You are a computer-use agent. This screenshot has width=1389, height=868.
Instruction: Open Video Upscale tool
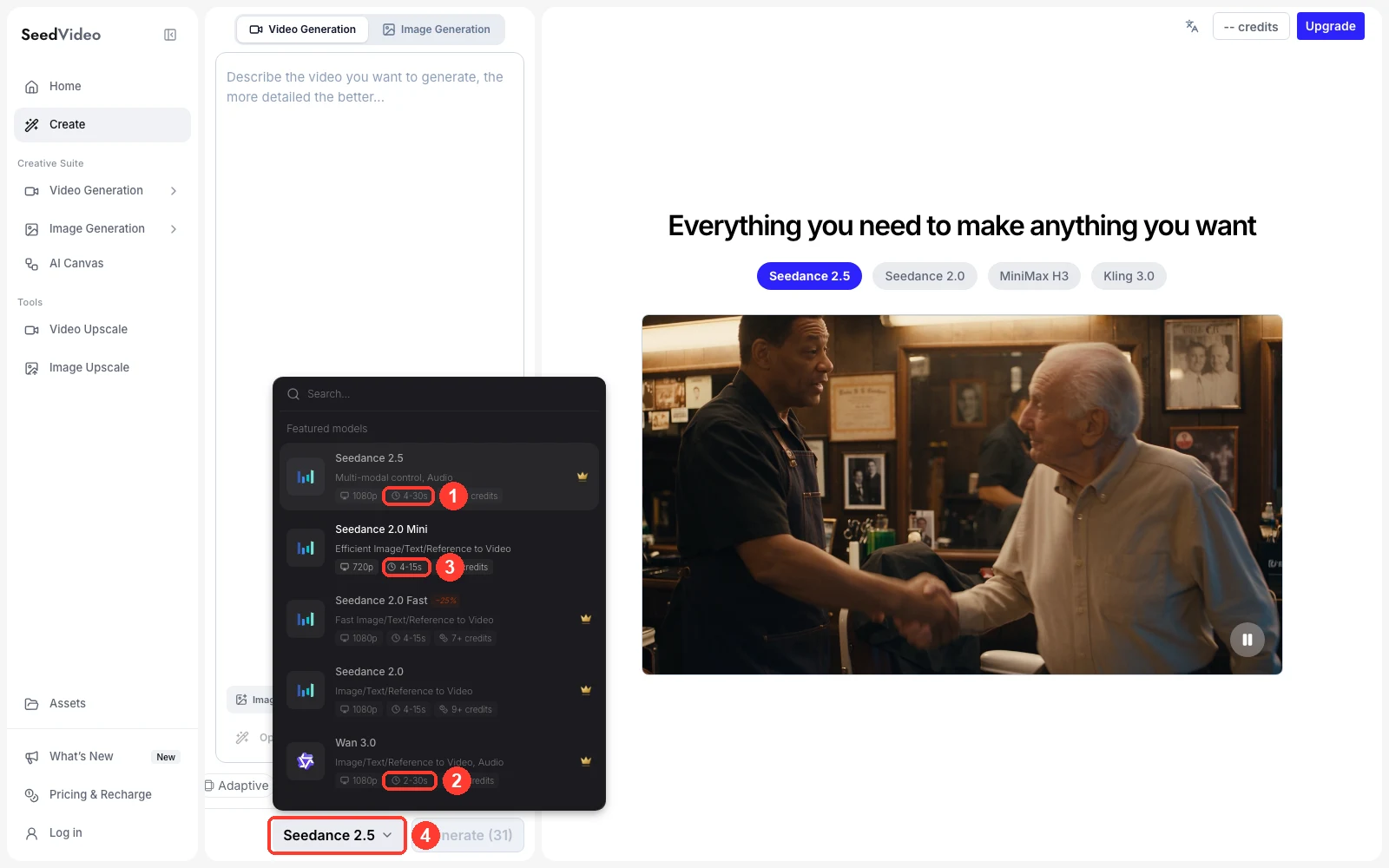click(102, 330)
